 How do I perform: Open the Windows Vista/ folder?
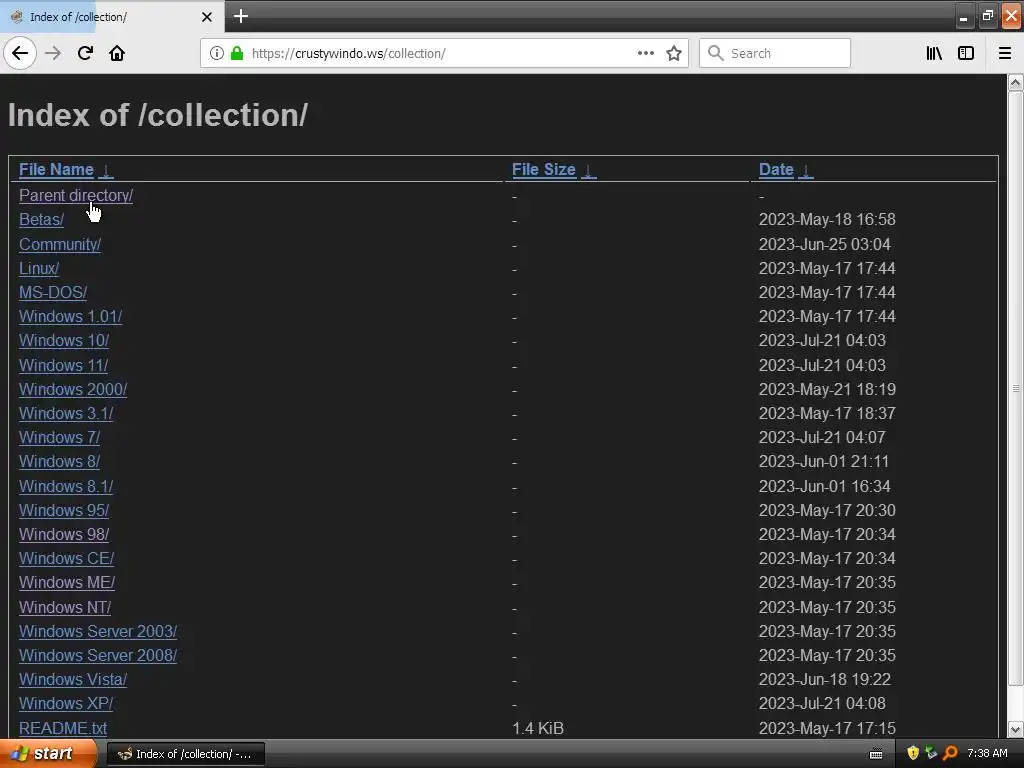(x=73, y=680)
